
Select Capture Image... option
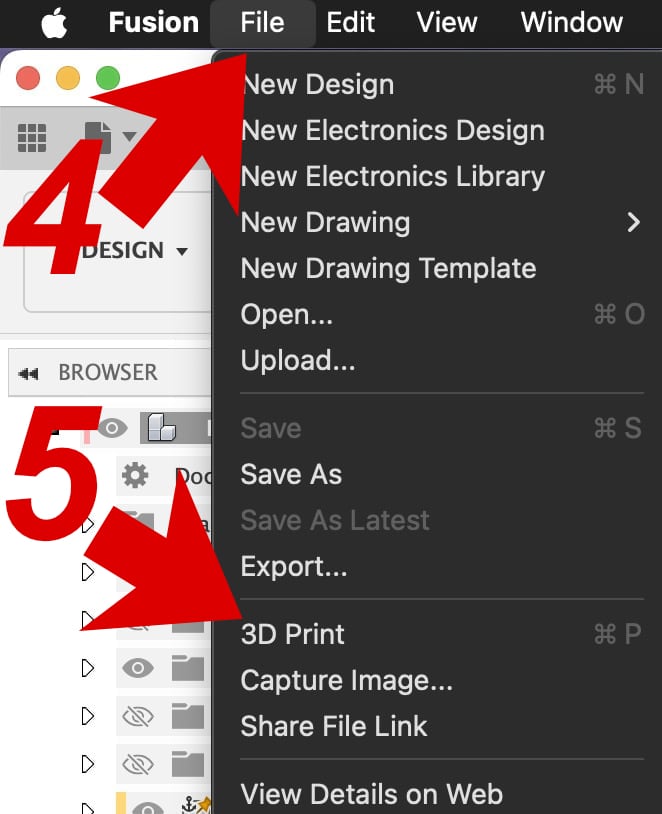(347, 680)
